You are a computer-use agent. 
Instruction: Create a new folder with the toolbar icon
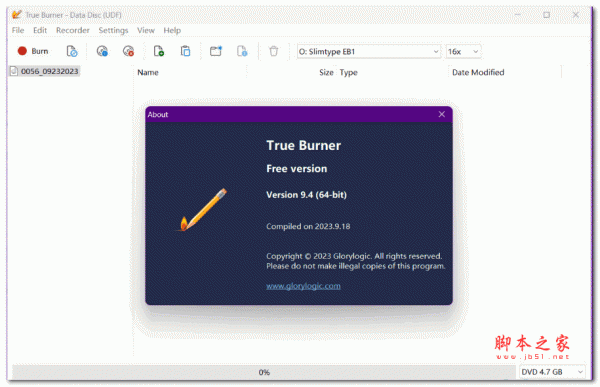coord(216,51)
